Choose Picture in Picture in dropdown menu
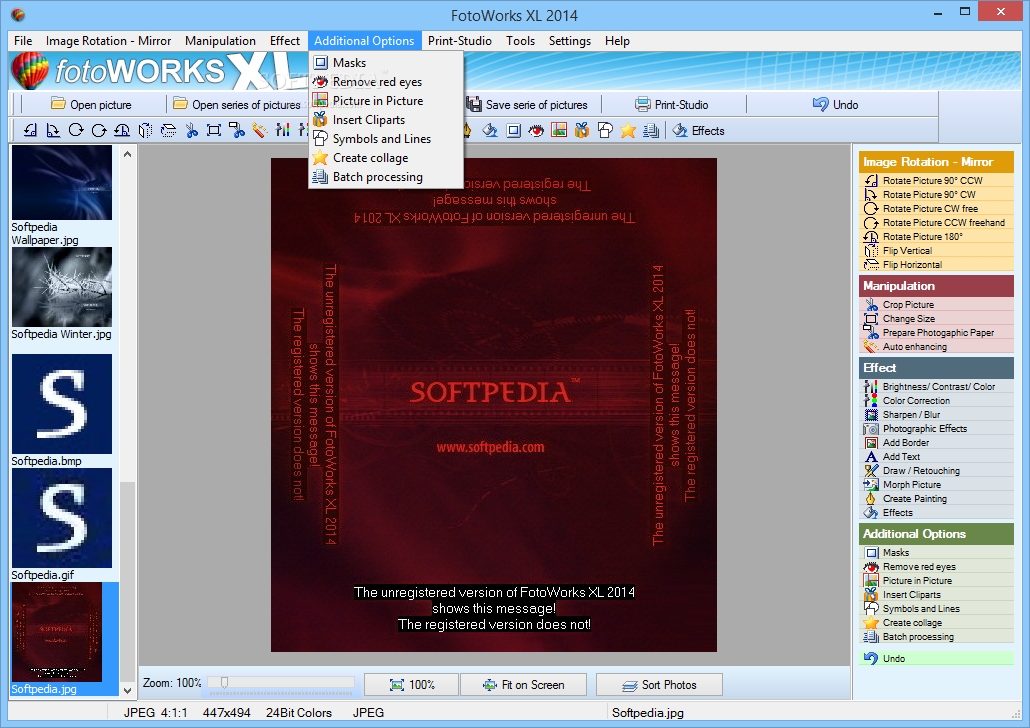Image resolution: width=1030 pixels, height=728 pixels. coord(386,101)
